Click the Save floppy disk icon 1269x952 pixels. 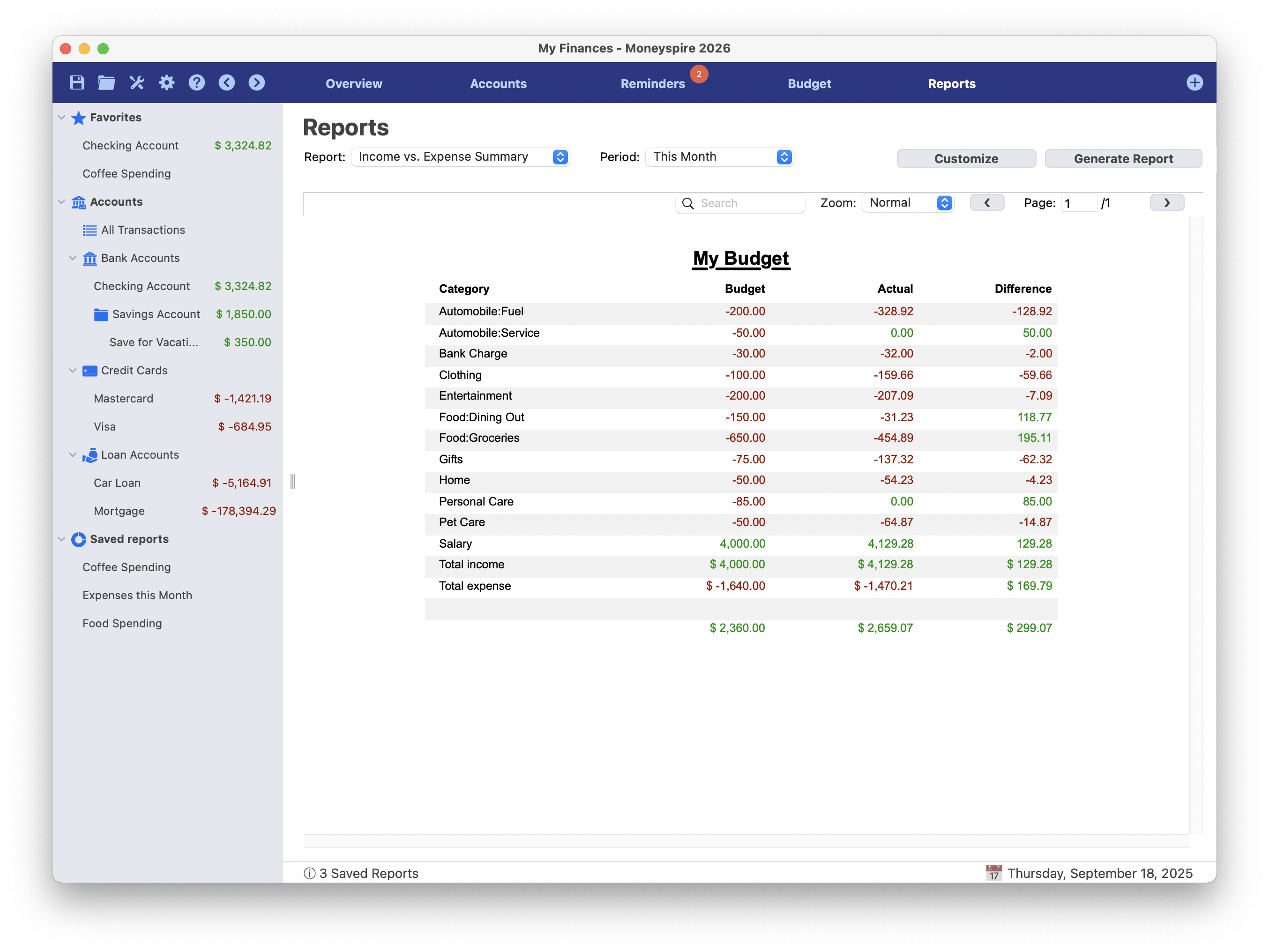77,82
